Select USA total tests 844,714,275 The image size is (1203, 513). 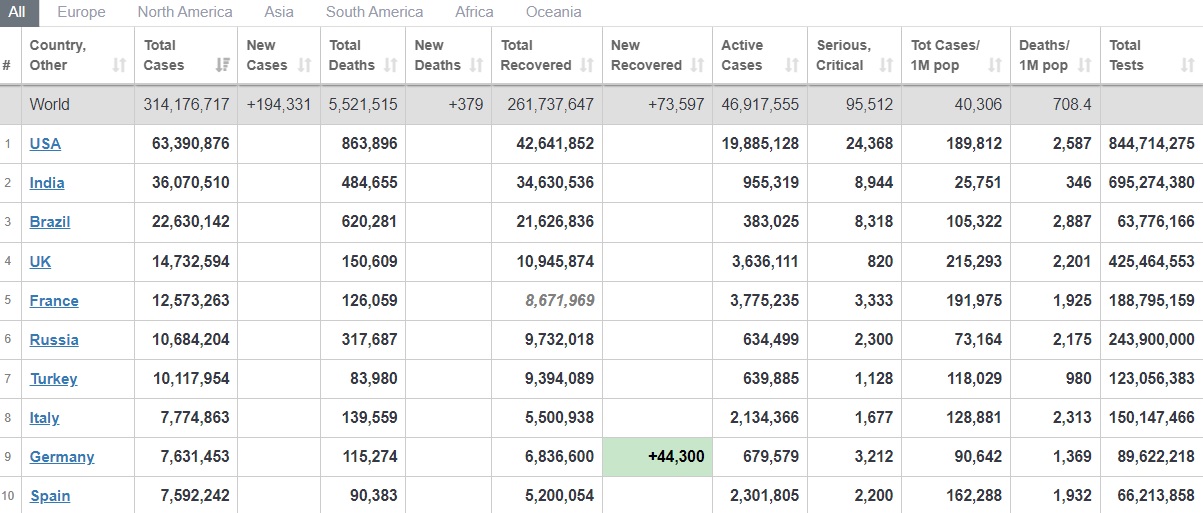pos(1152,143)
